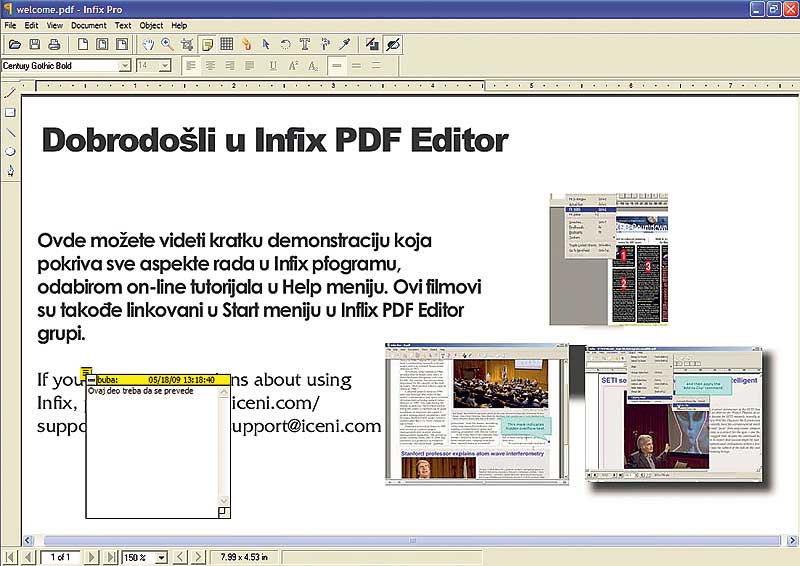Apply subscript formatting
This screenshot has height=566, width=800.
tap(313, 66)
